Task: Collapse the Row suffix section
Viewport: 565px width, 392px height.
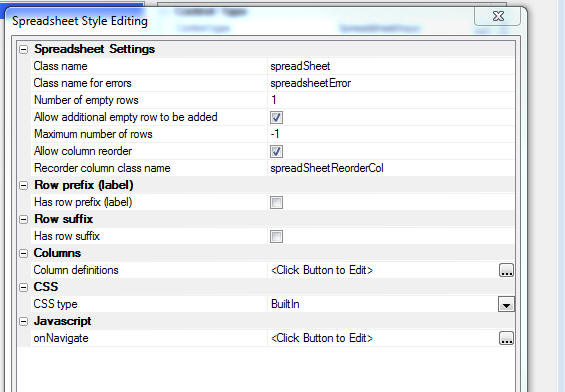Action: (23, 219)
